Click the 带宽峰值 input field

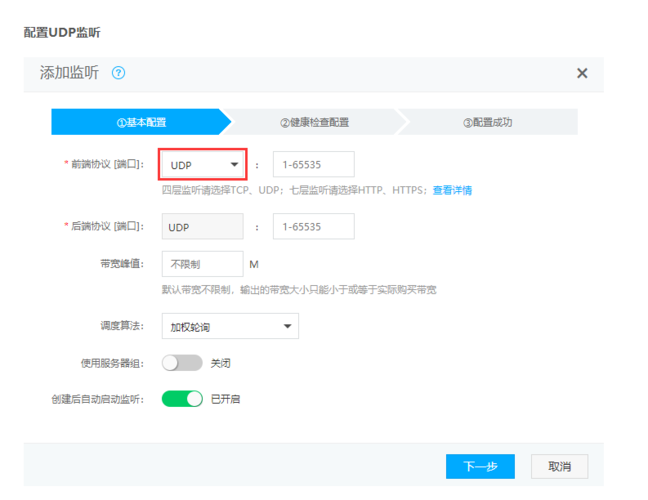point(202,264)
